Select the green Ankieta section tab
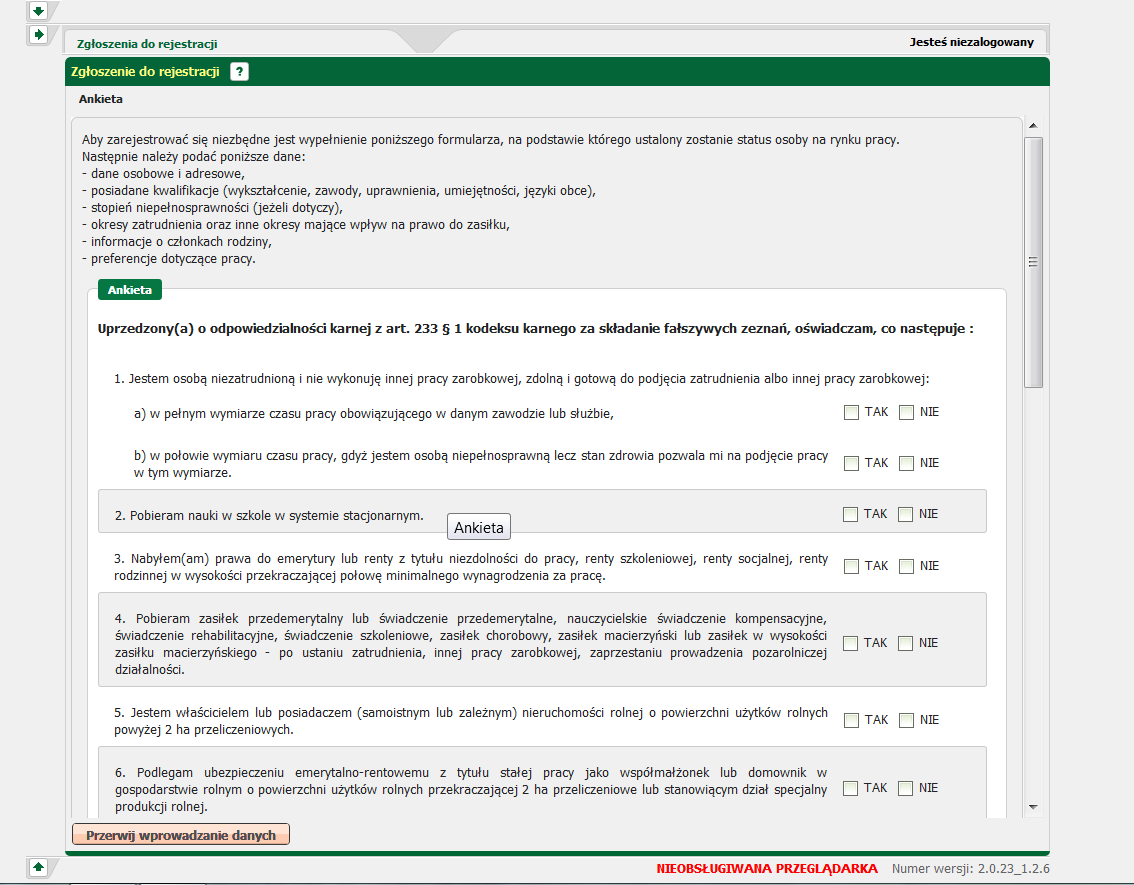This screenshot has height=885, width=1134. click(129, 290)
